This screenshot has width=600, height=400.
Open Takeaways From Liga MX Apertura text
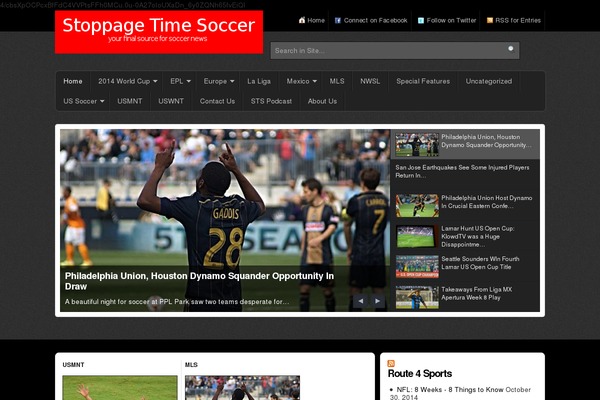coord(476,294)
